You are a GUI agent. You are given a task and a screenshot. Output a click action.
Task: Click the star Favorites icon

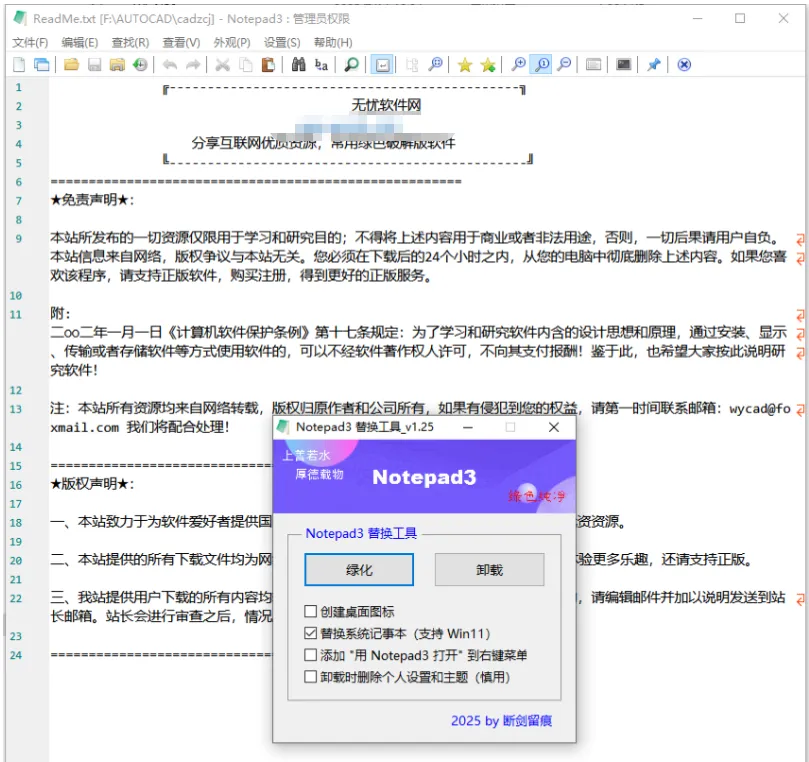pyautogui.click(x=465, y=64)
